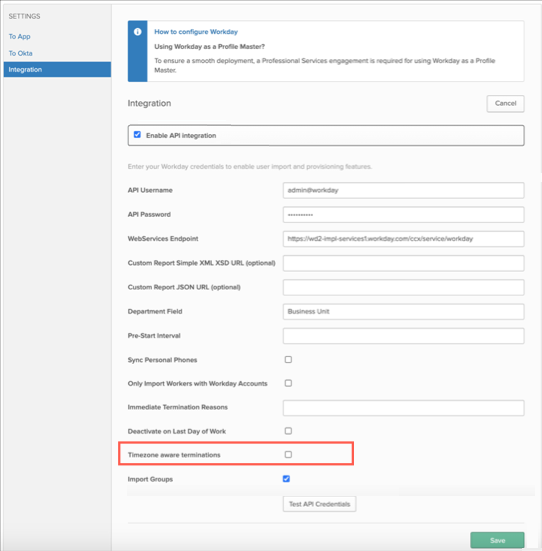
Task: Save the integration settings
Action: (497, 540)
